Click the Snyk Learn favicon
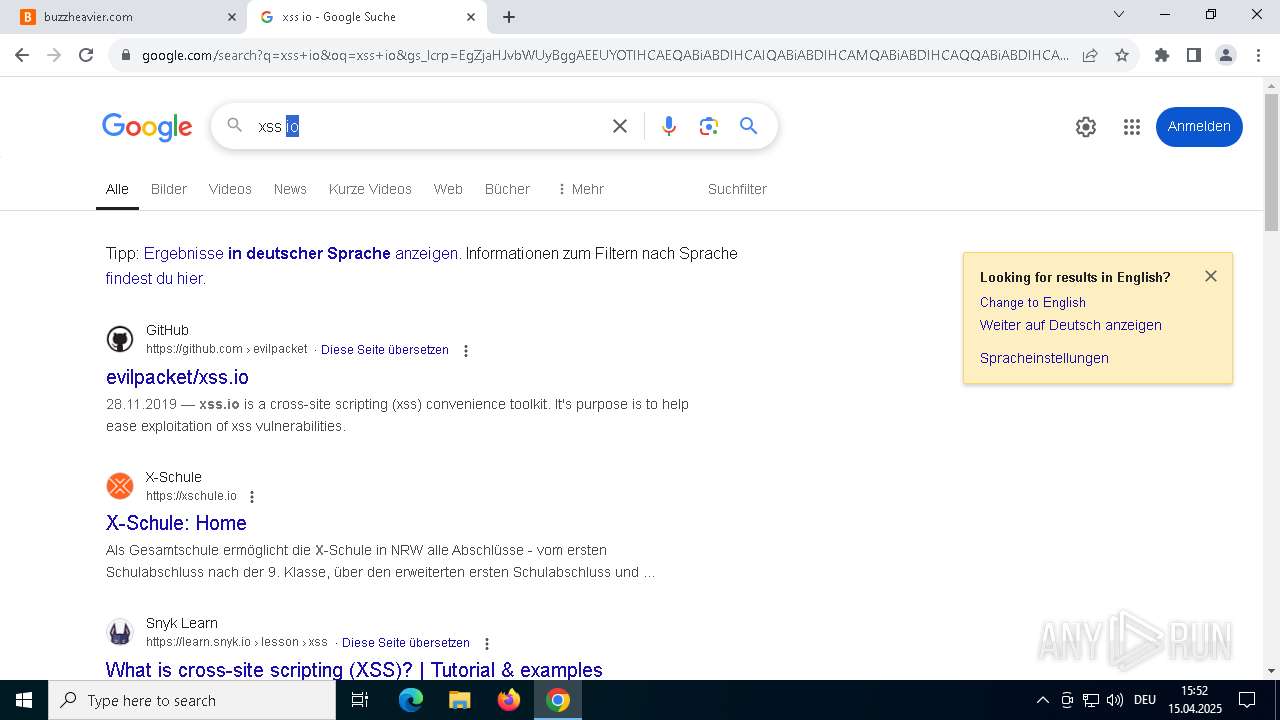Image resolution: width=1280 pixels, height=720 pixels. [120, 633]
